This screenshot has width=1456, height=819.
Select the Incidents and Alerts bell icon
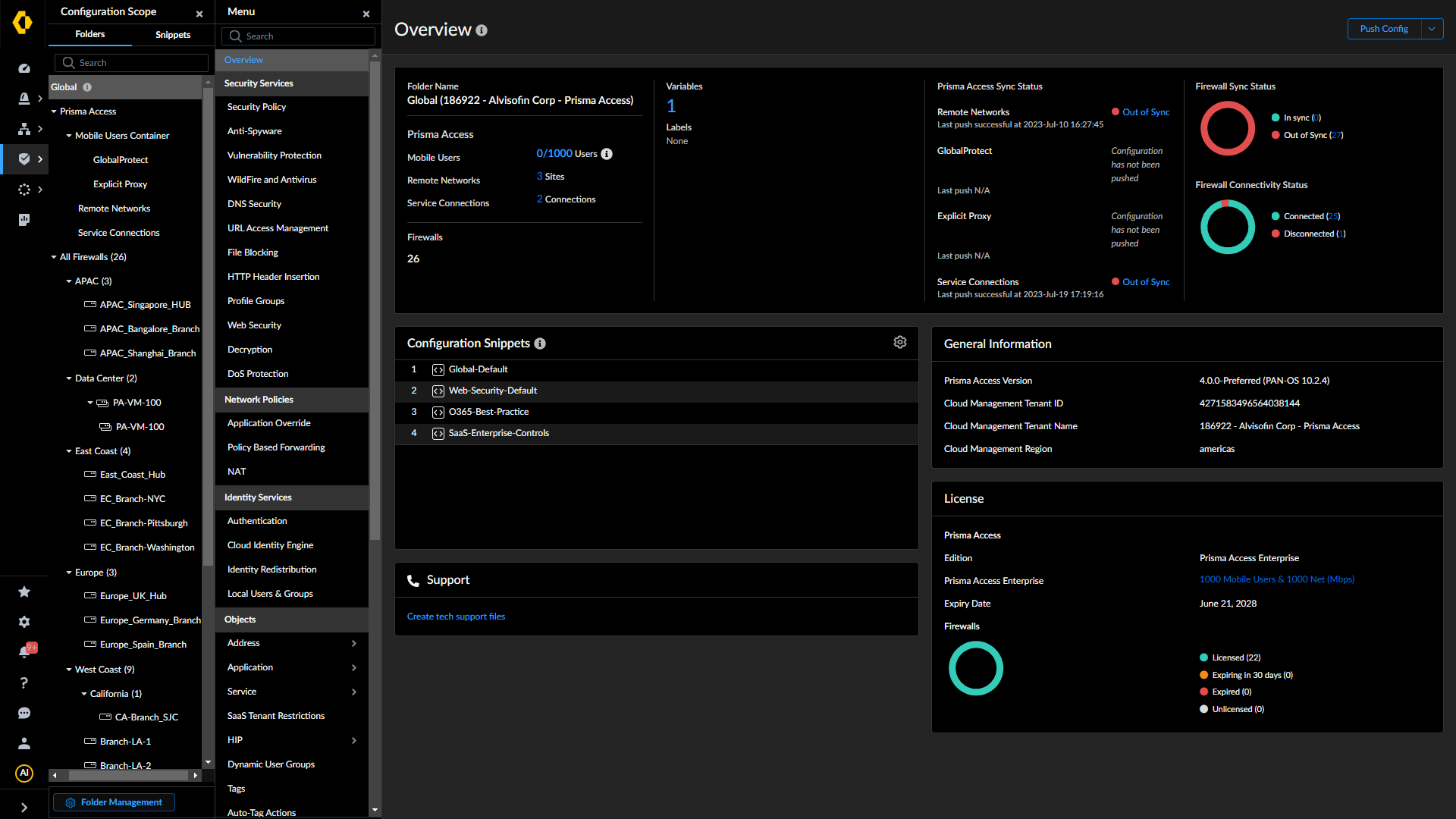(x=24, y=99)
